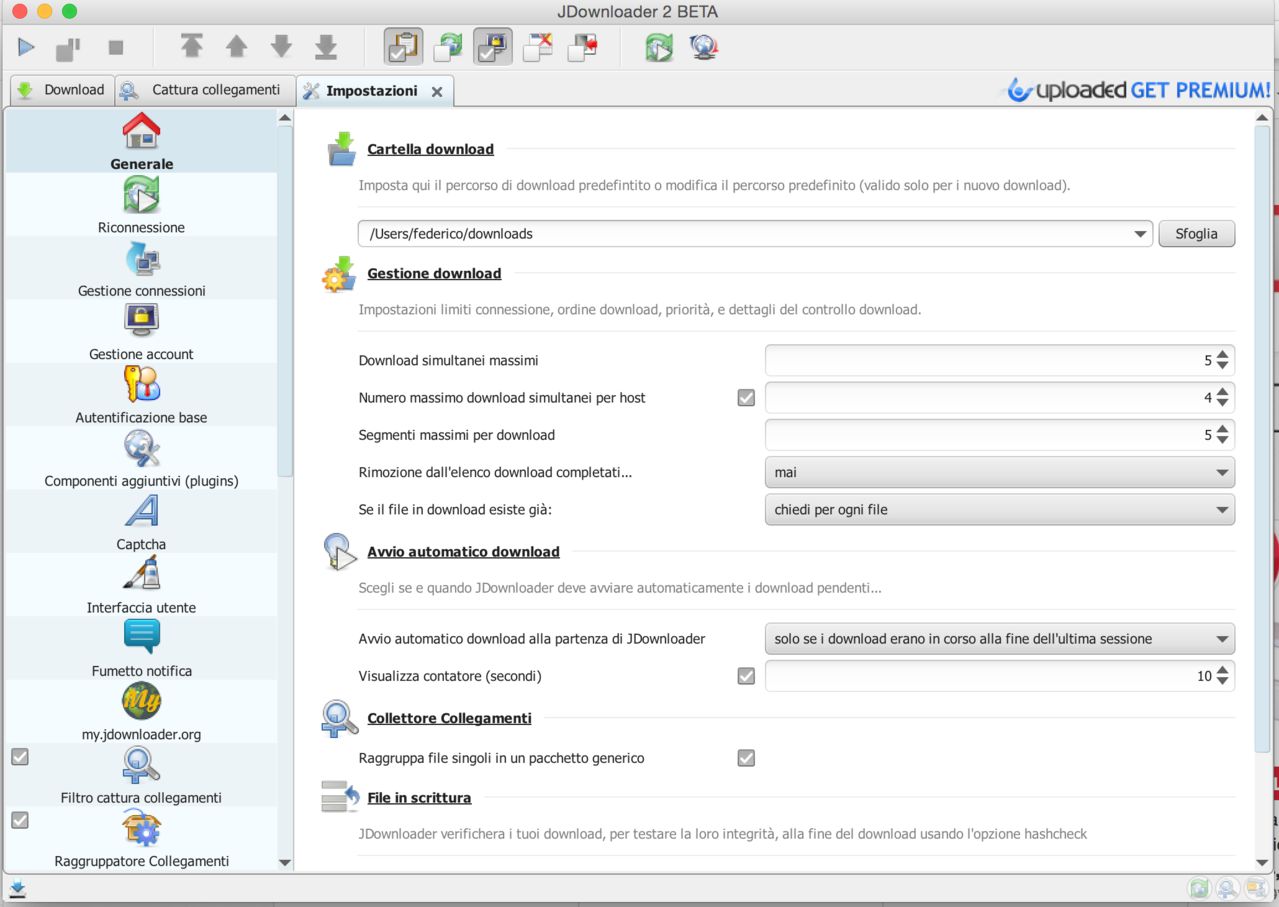Click the reconnect now toolbar icon
This screenshot has width=1279, height=907.
pyautogui.click(x=659, y=46)
